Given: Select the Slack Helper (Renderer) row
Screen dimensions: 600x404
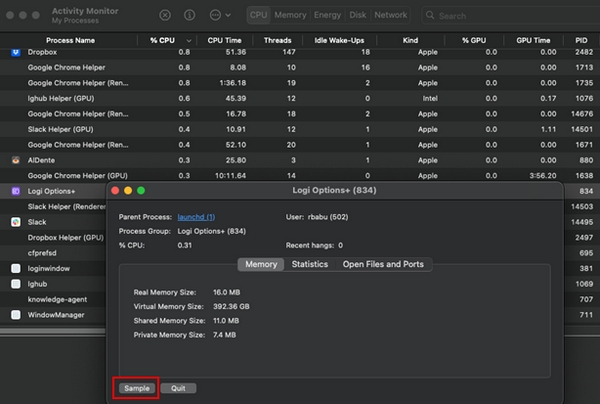Looking at the screenshot, I should tap(53, 207).
